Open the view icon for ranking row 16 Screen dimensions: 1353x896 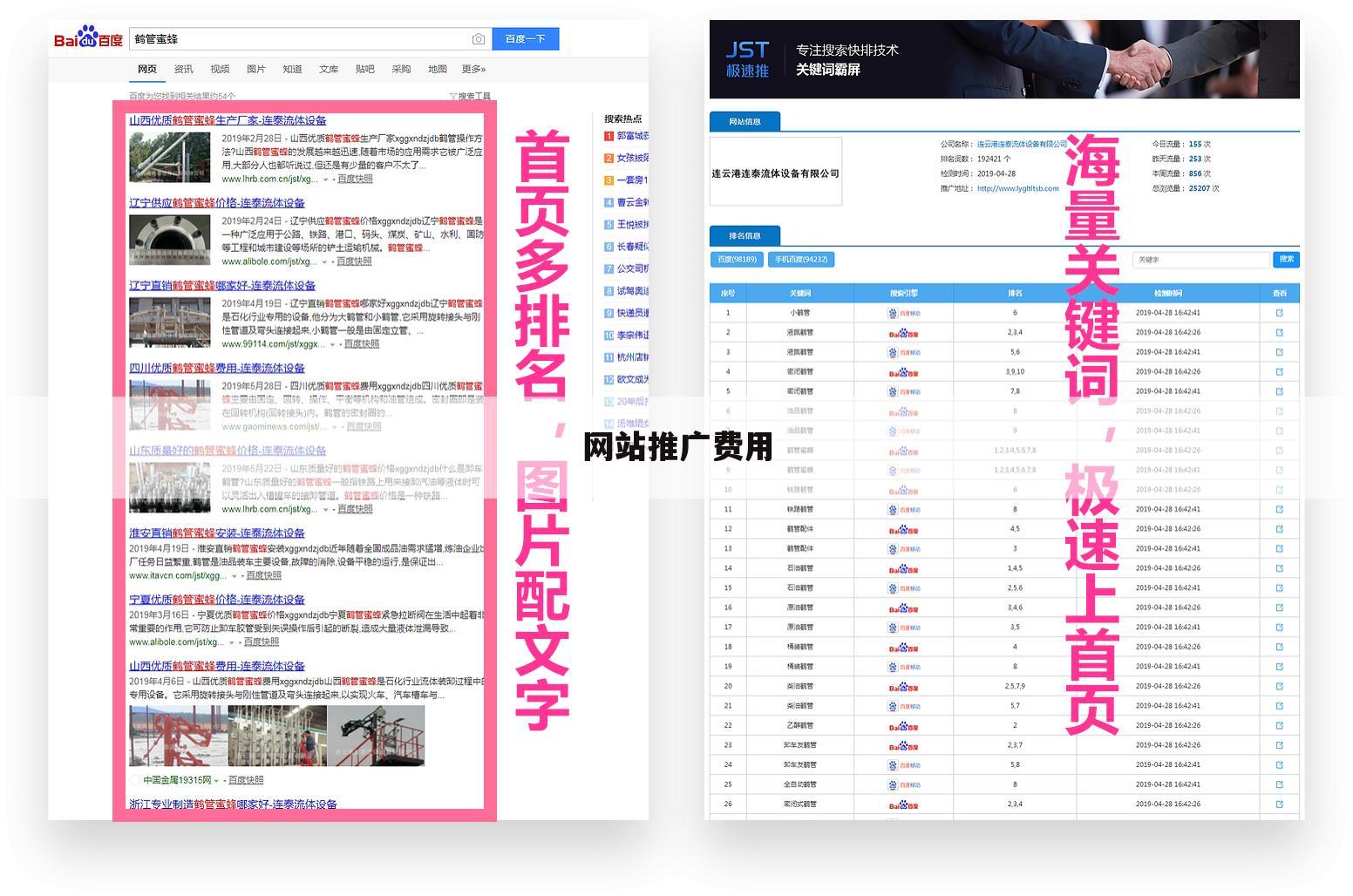(1279, 608)
